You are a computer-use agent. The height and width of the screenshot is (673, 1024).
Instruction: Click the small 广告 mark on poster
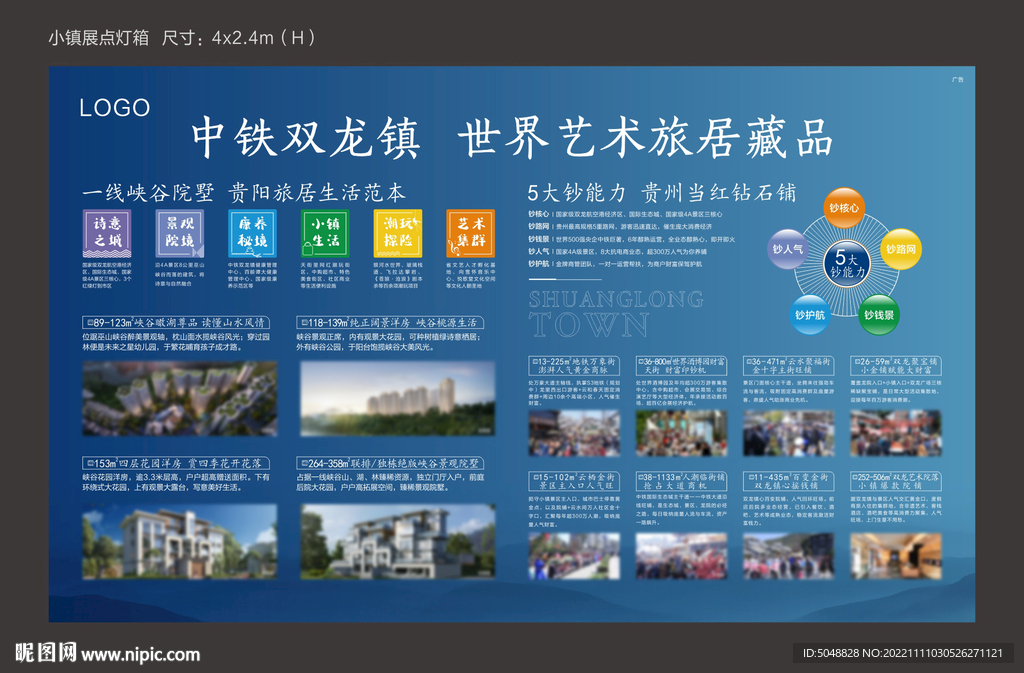(957, 80)
